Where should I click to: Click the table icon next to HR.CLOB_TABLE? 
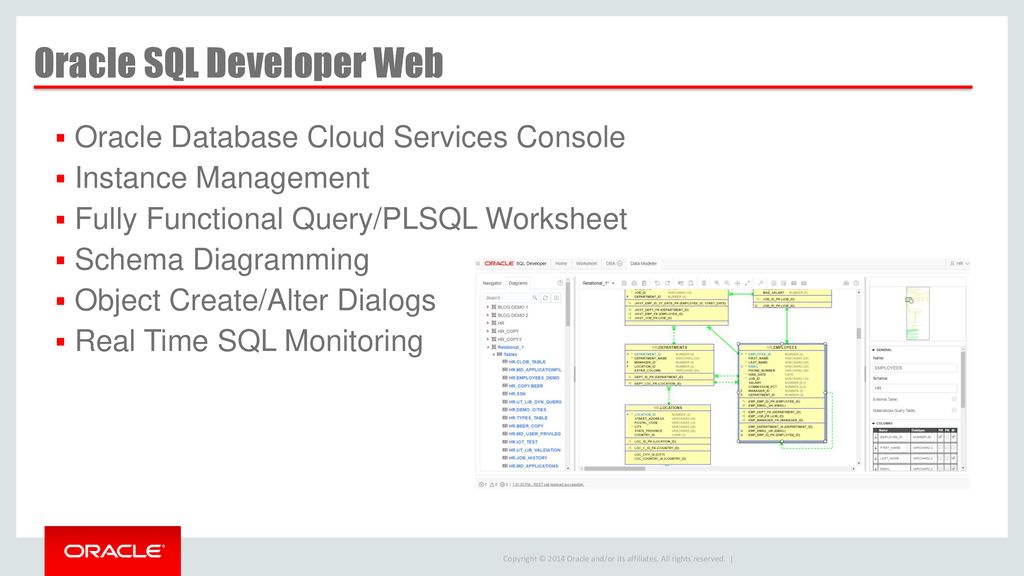(x=505, y=361)
